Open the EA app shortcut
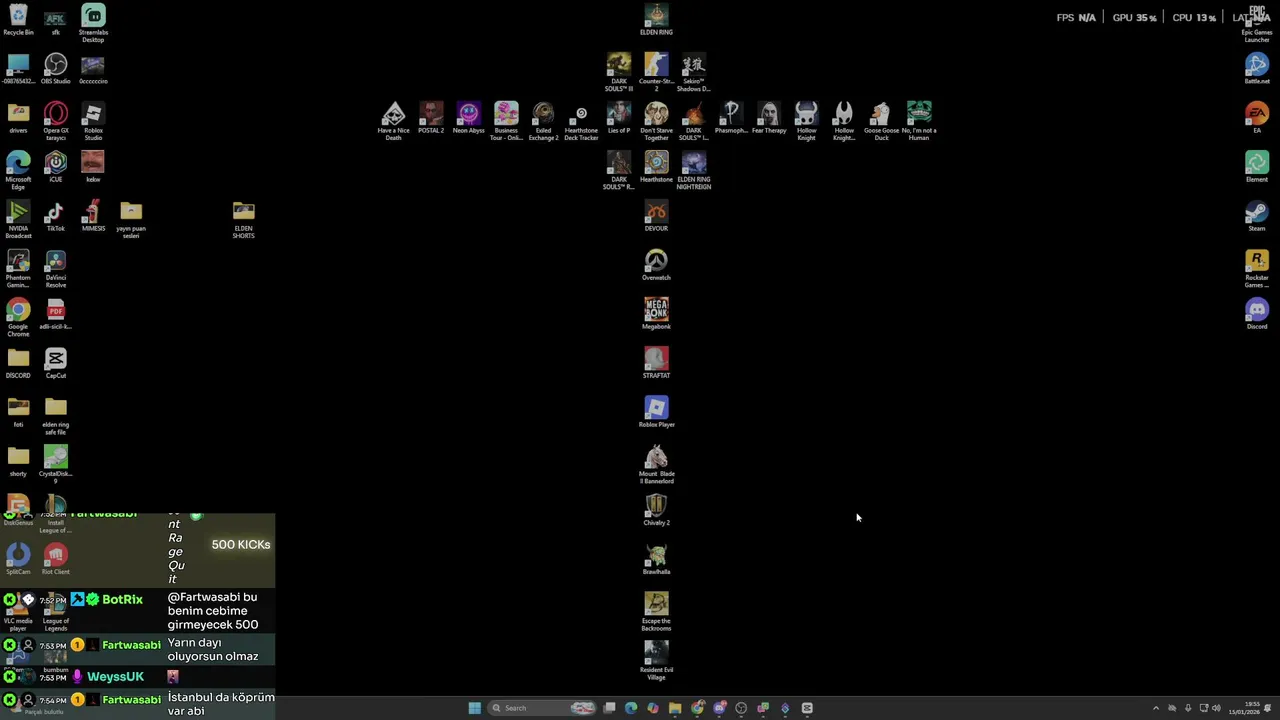1280x720 pixels. pos(1257,118)
